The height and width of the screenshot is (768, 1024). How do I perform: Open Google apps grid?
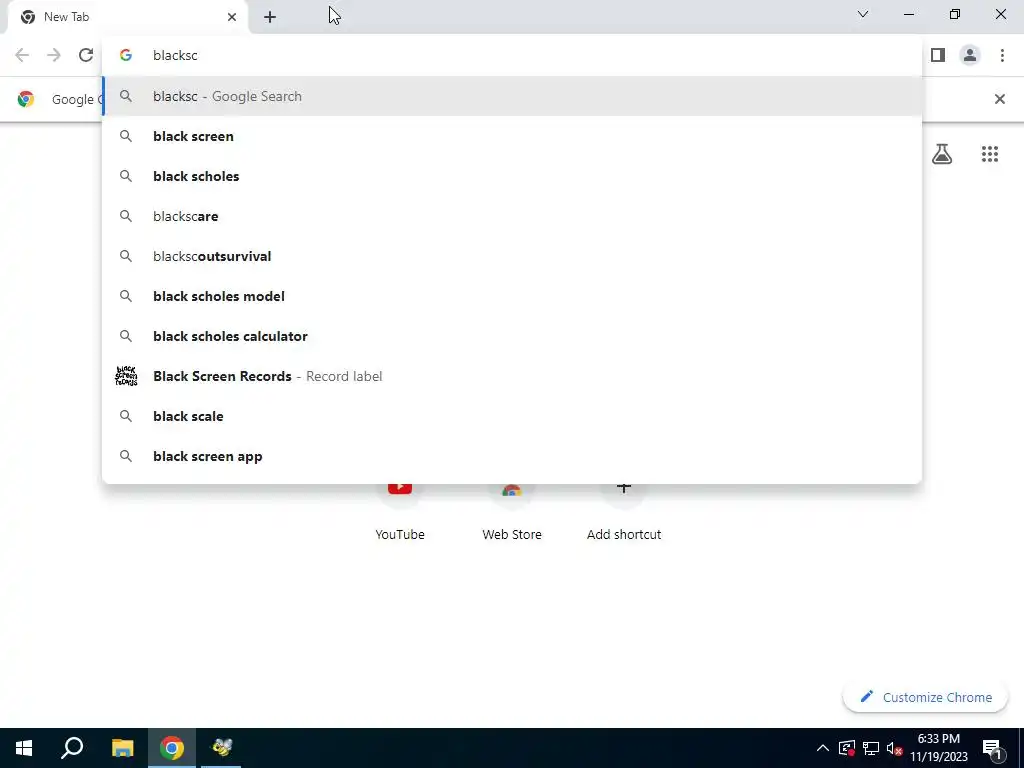pyautogui.click(x=989, y=154)
